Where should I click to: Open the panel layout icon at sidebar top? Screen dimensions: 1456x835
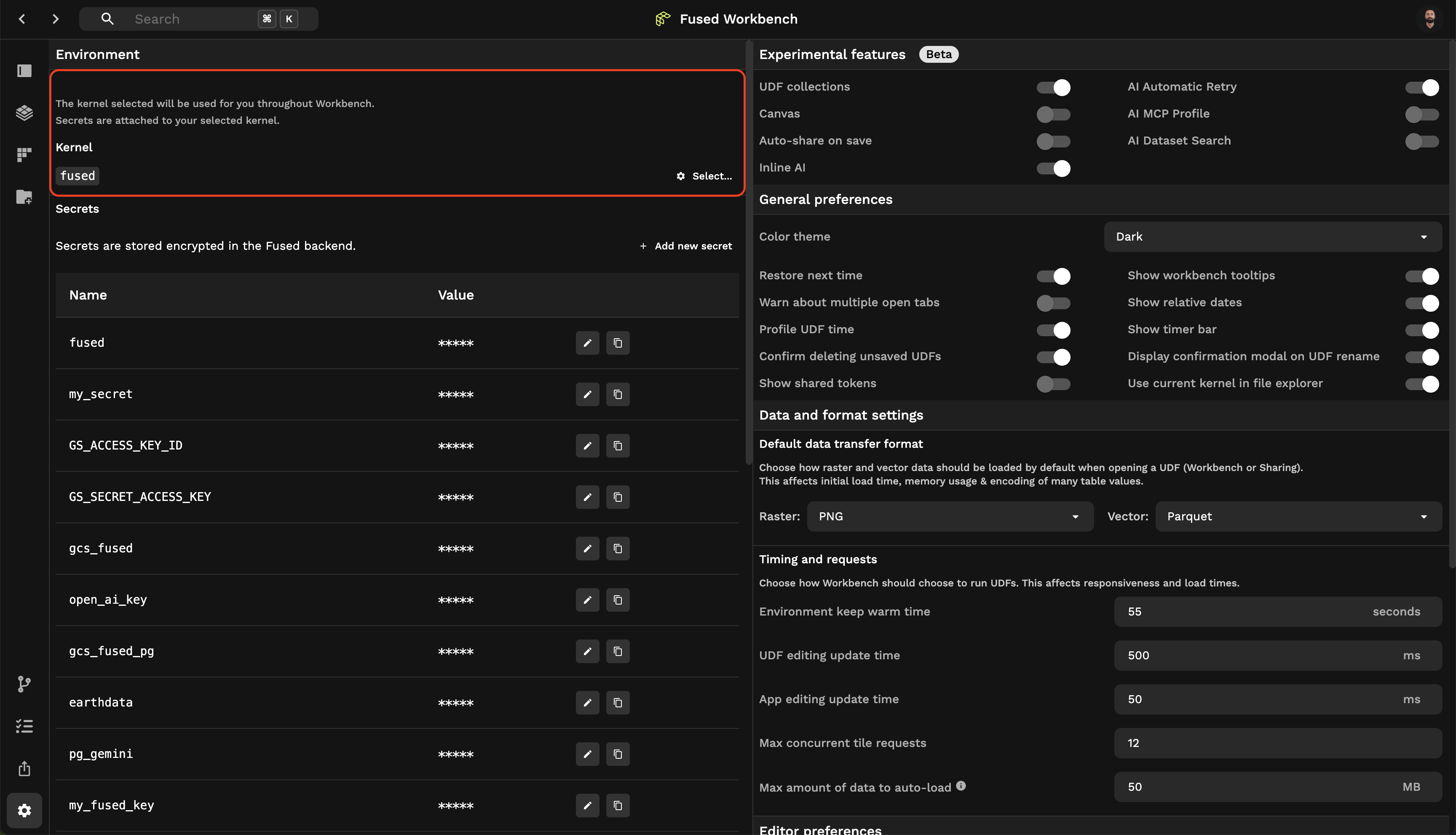pos(24,70)
